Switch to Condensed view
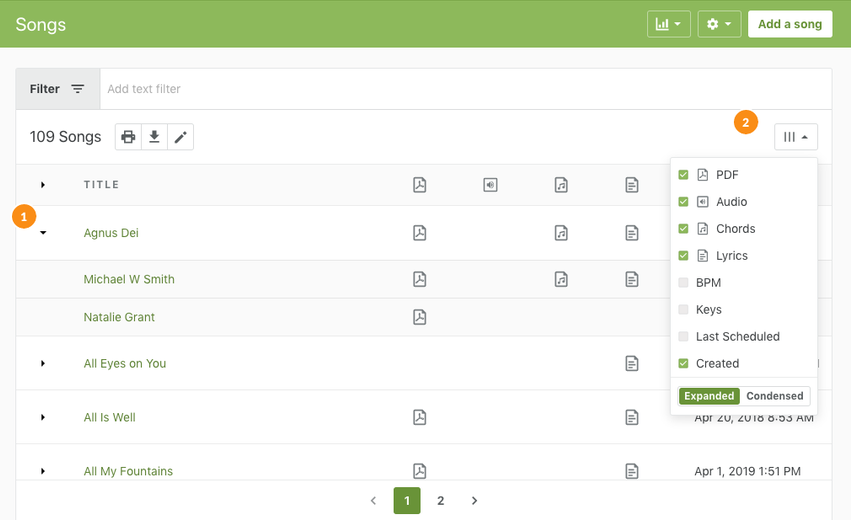Image resolution: width=851 pixels, height=520 pixels. pyautogui.click(x=774, y=396)
